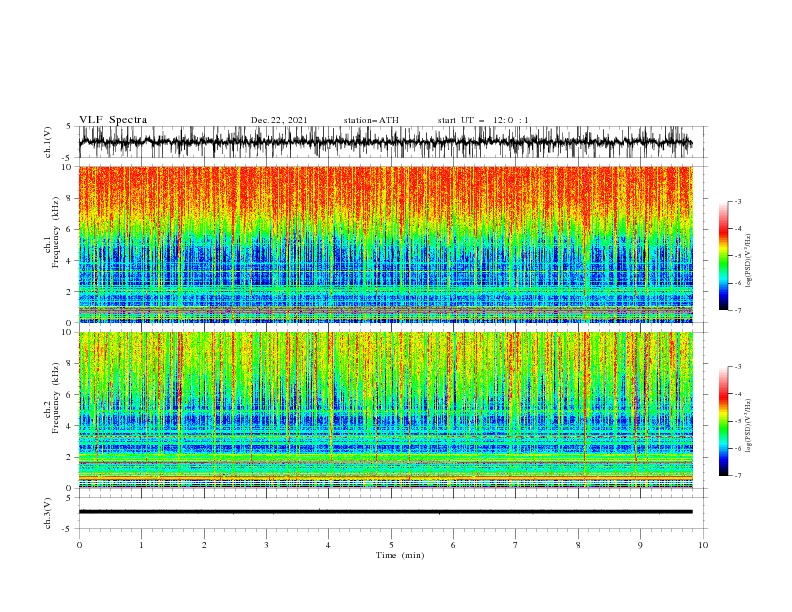Click the 'VLF Spectra' title text
The image size is (792, 612).
[x=113, y=120]
